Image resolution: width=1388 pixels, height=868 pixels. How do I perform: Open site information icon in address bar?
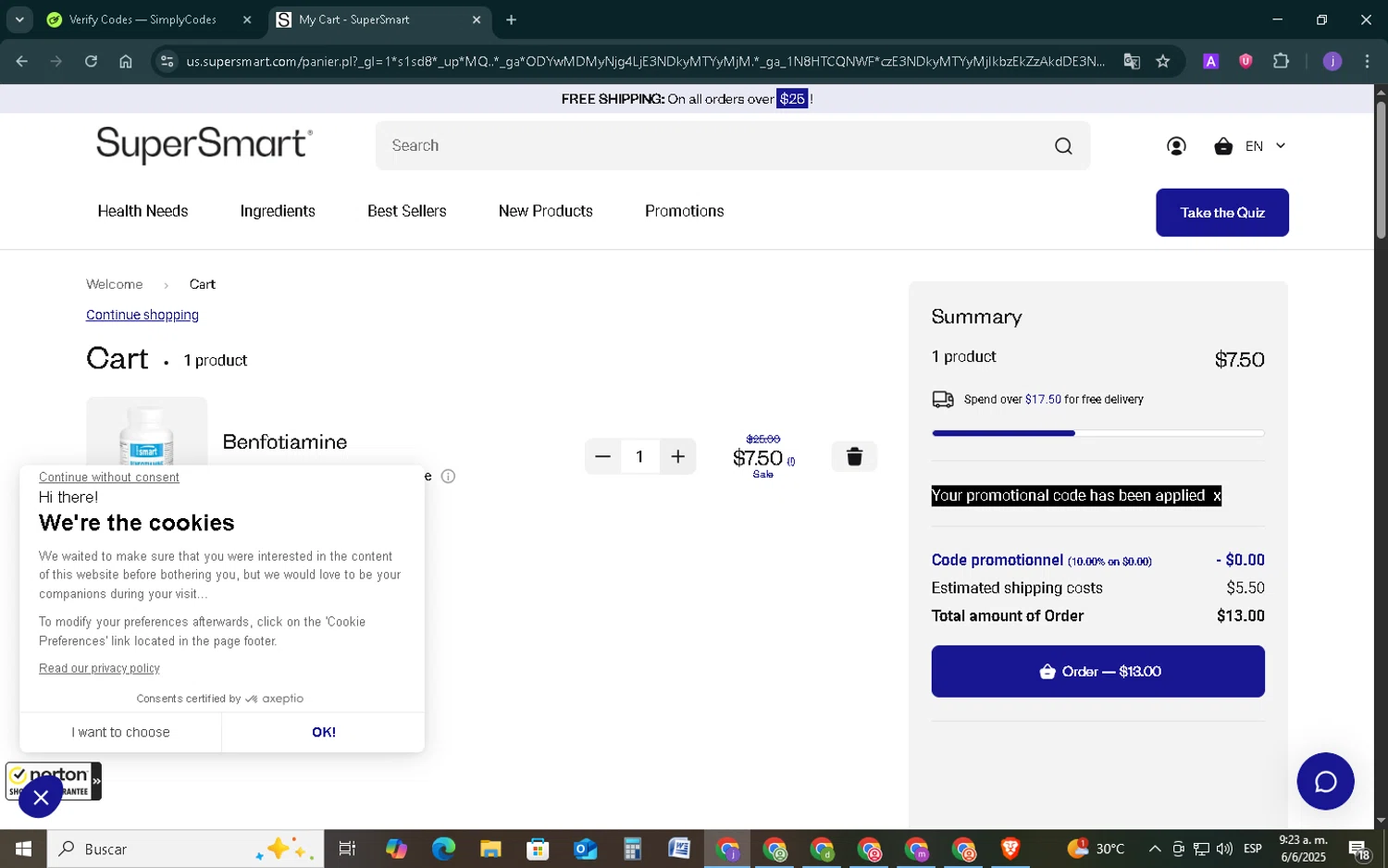point(167,62)
